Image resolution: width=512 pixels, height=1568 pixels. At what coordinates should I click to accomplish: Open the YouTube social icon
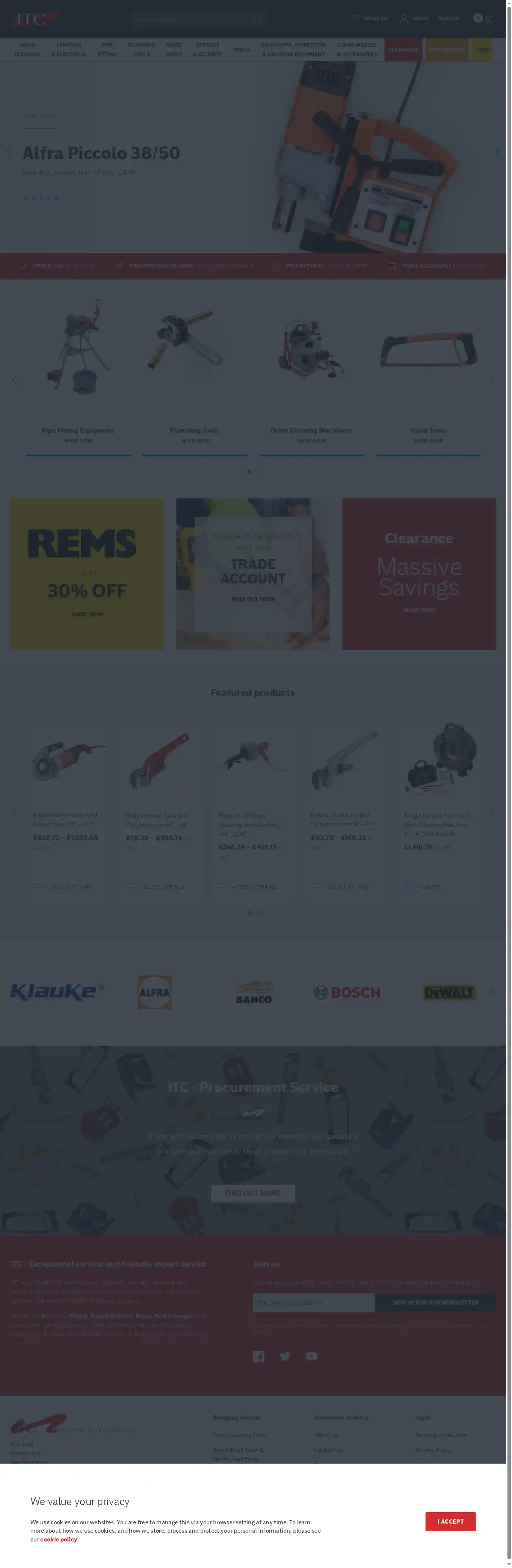tap(311, 1356)
